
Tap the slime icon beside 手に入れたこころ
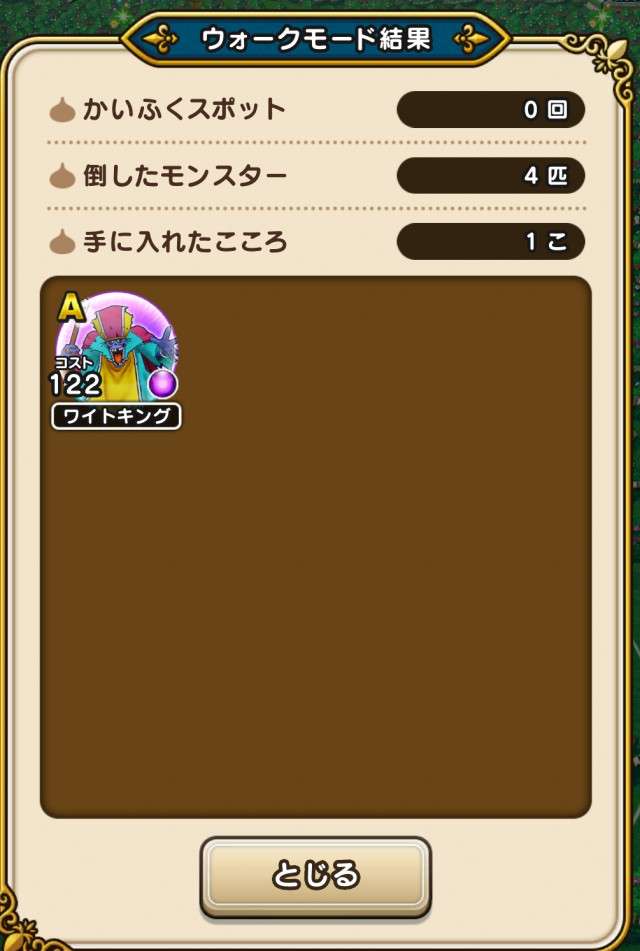pyautogui.click(x=62, y=243)
